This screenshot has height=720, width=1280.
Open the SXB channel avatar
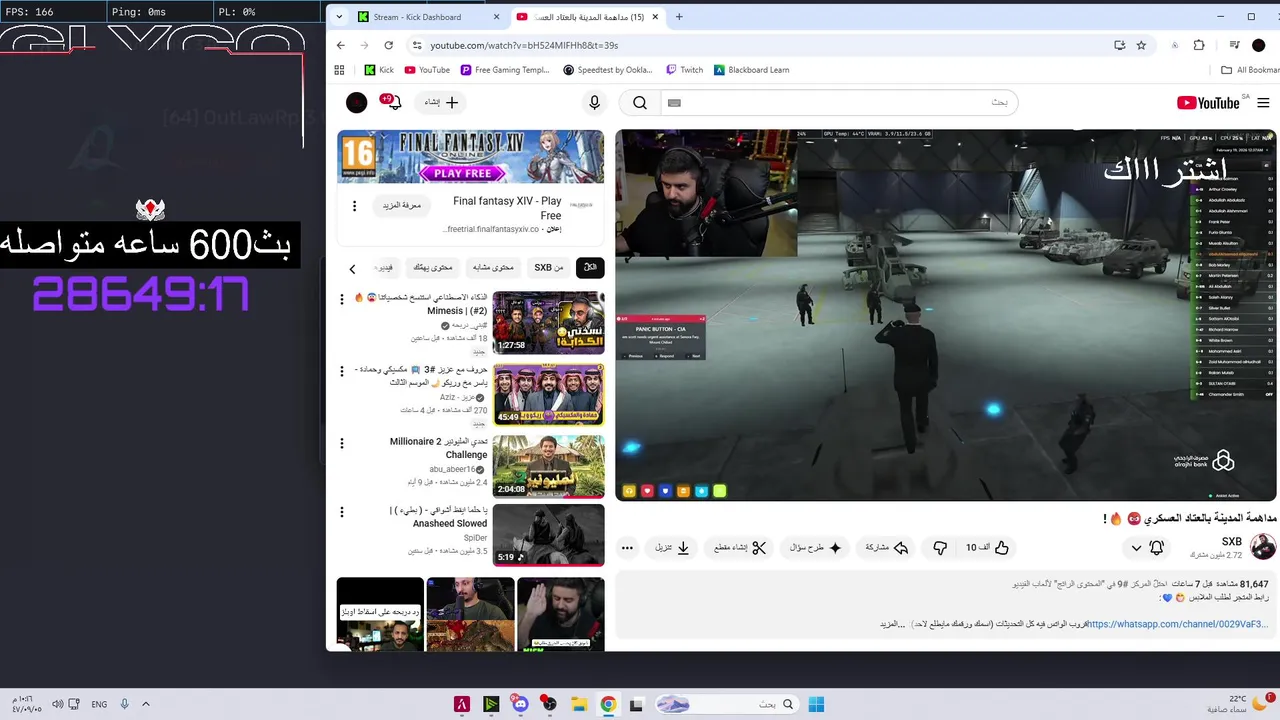[1264, 547]
